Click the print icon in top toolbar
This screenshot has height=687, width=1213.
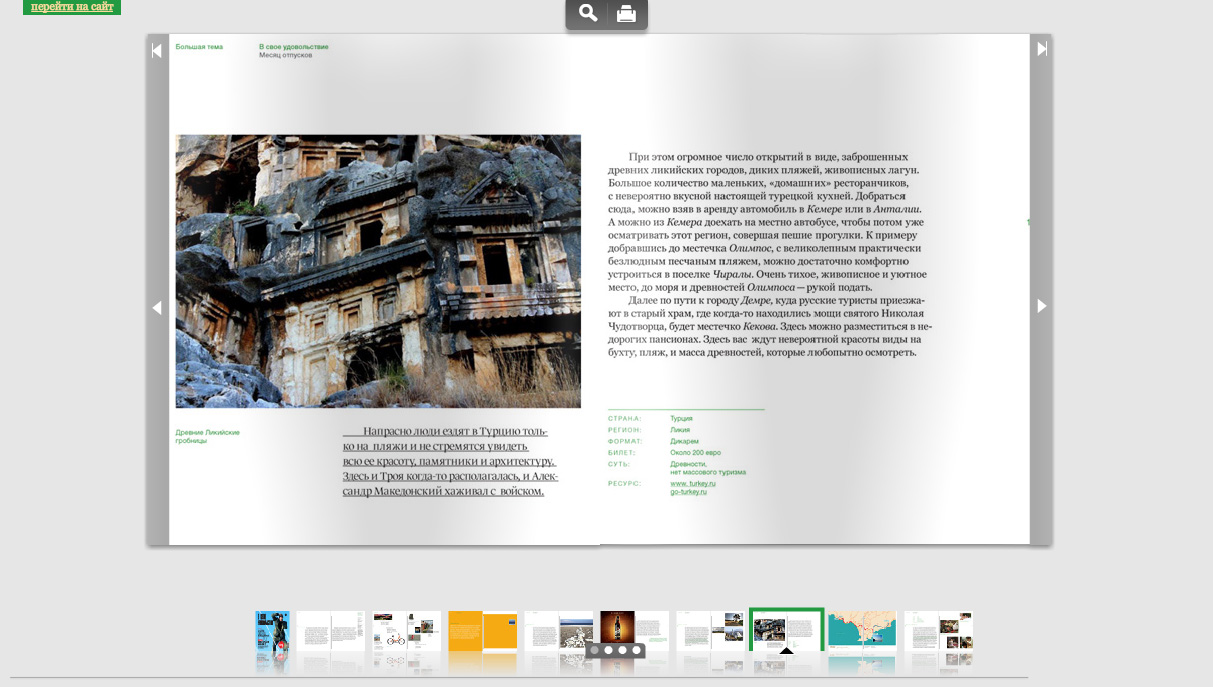[x=626, y=13]
